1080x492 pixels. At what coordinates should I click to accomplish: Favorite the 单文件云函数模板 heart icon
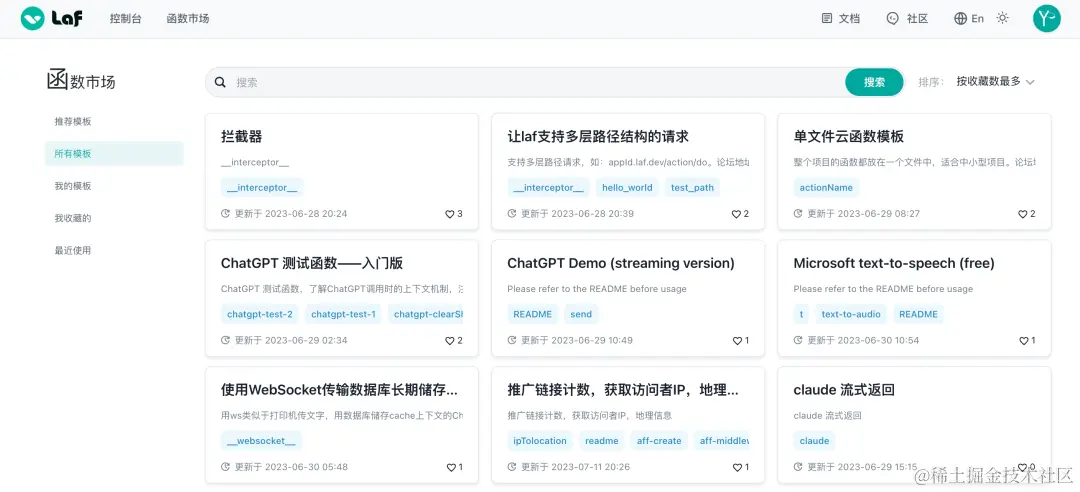pos(1023,214)
